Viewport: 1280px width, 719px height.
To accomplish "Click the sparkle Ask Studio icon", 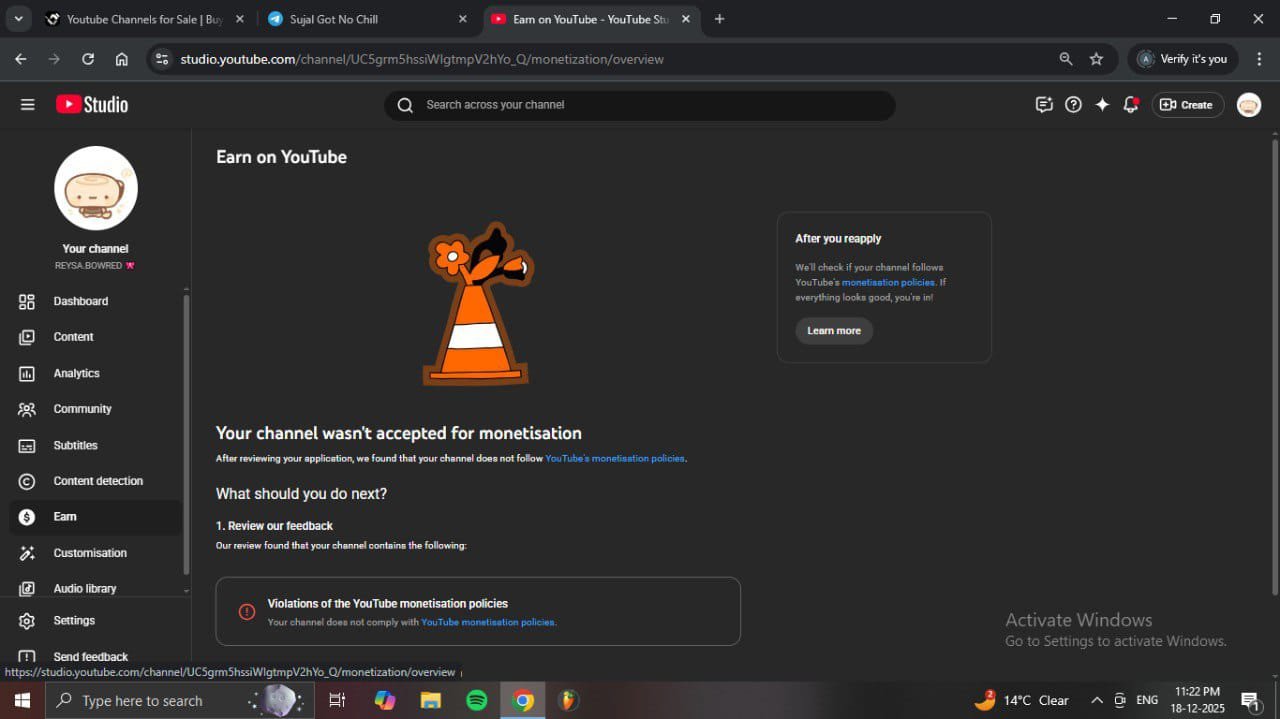I will point(1102,105).
